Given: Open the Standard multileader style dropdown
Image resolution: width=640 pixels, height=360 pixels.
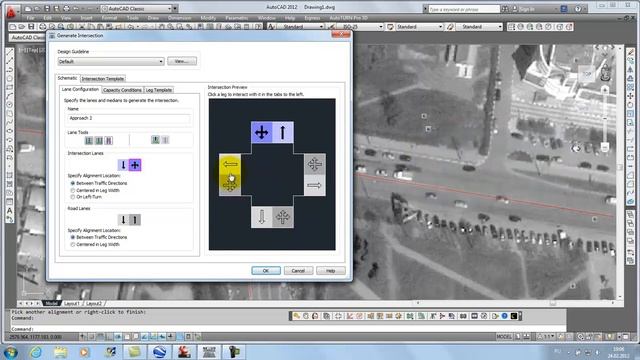Looking at the screenshot, I should click(479, 27).
